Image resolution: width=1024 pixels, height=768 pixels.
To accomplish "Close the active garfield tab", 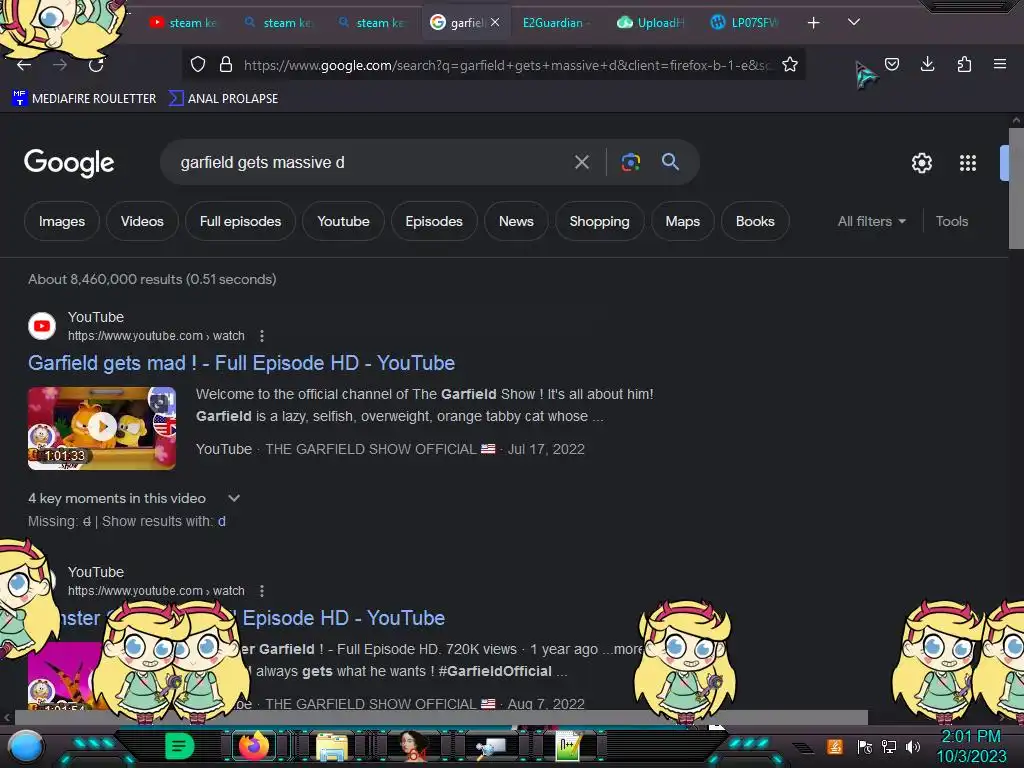I will (x=495, y=22).
